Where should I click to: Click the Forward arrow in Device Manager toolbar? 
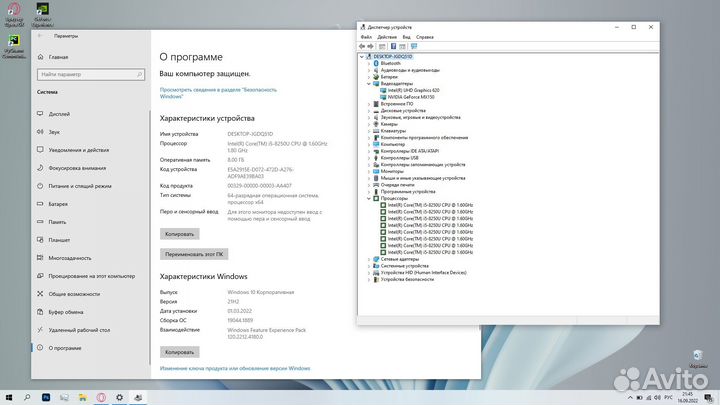point(371,46)
